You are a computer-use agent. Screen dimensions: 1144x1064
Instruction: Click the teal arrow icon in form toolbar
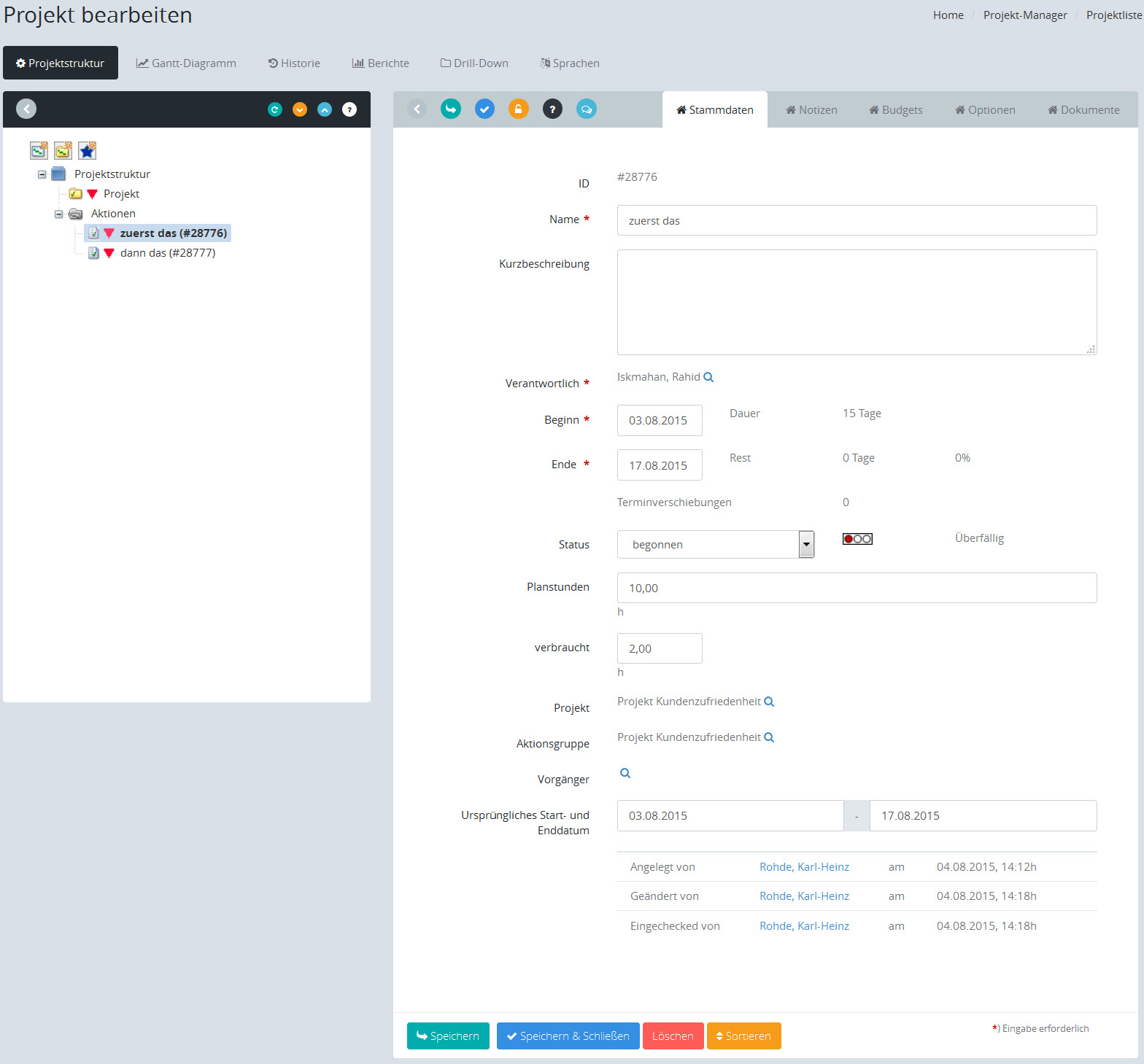(x=451, y=109)
